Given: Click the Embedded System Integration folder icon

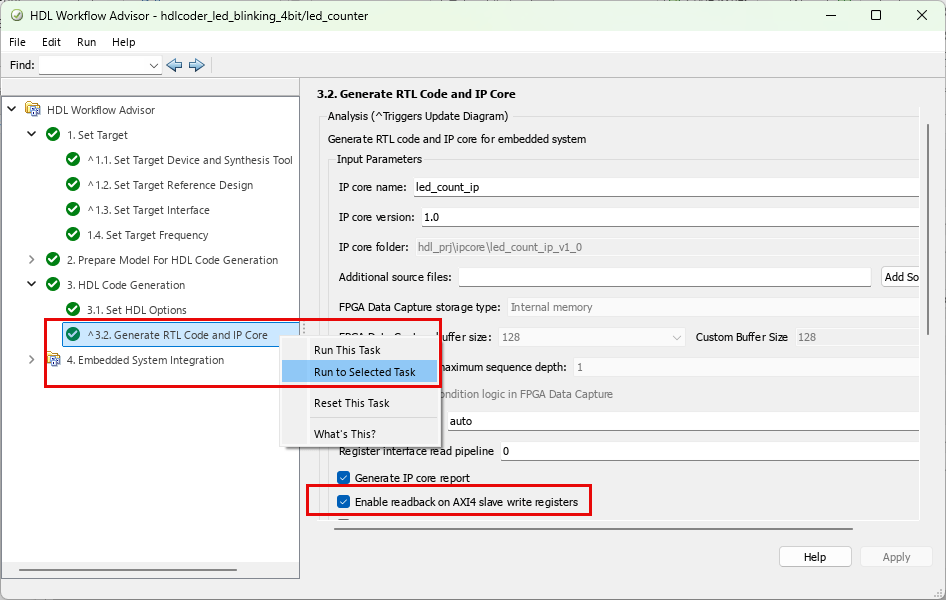Looking at the screenshot, I should pos(53,360).
